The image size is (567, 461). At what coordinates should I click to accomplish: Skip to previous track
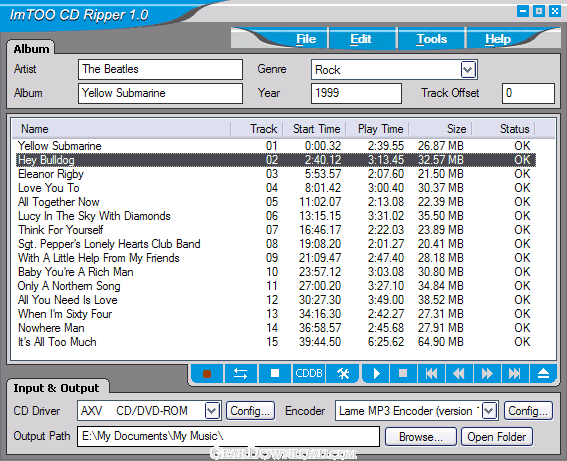tap(431, 374)
